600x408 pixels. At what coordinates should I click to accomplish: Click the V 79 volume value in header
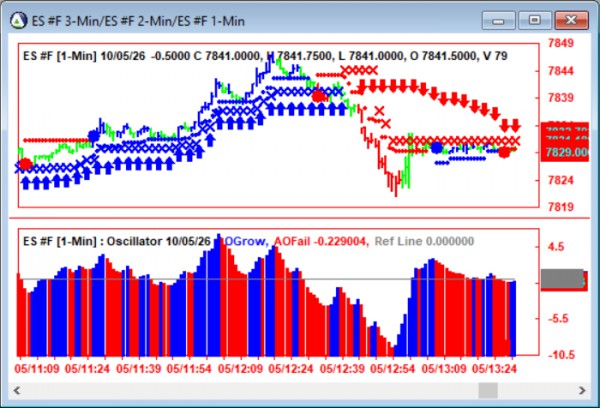495,56
